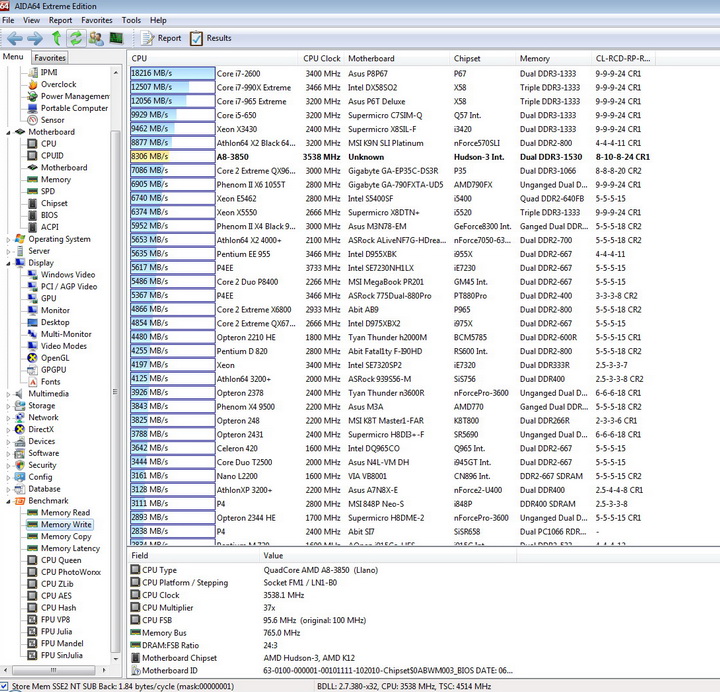Click the Back arrow toolbar icon

point(15,38)
